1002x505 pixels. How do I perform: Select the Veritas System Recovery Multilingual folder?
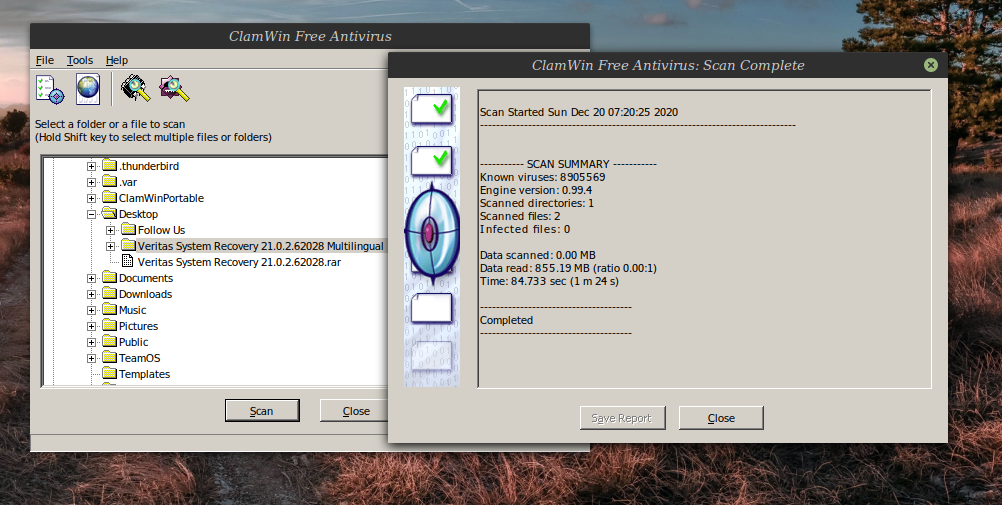(261, 245)
